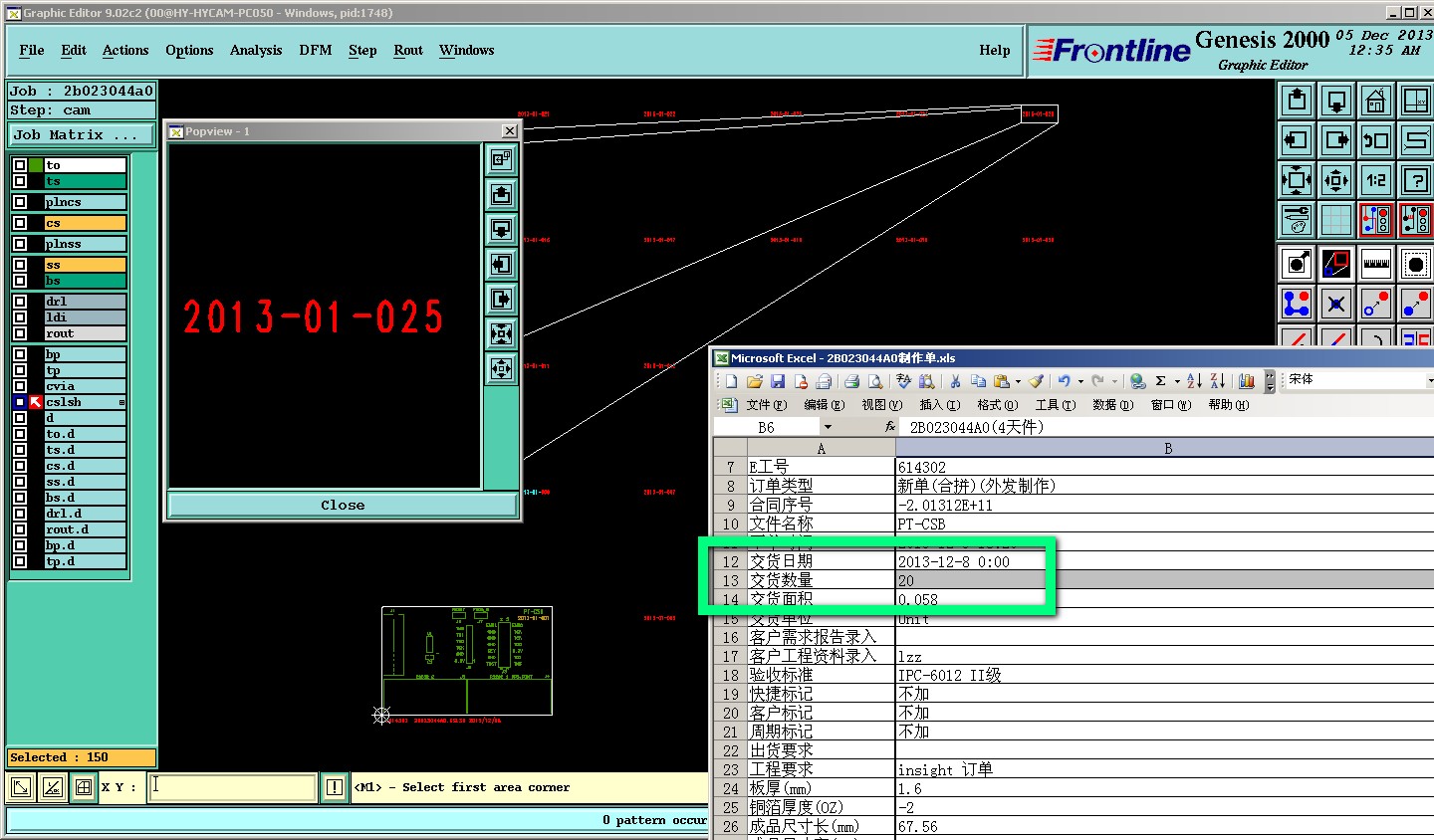Toggle the grid display icon

(1336, 220)
